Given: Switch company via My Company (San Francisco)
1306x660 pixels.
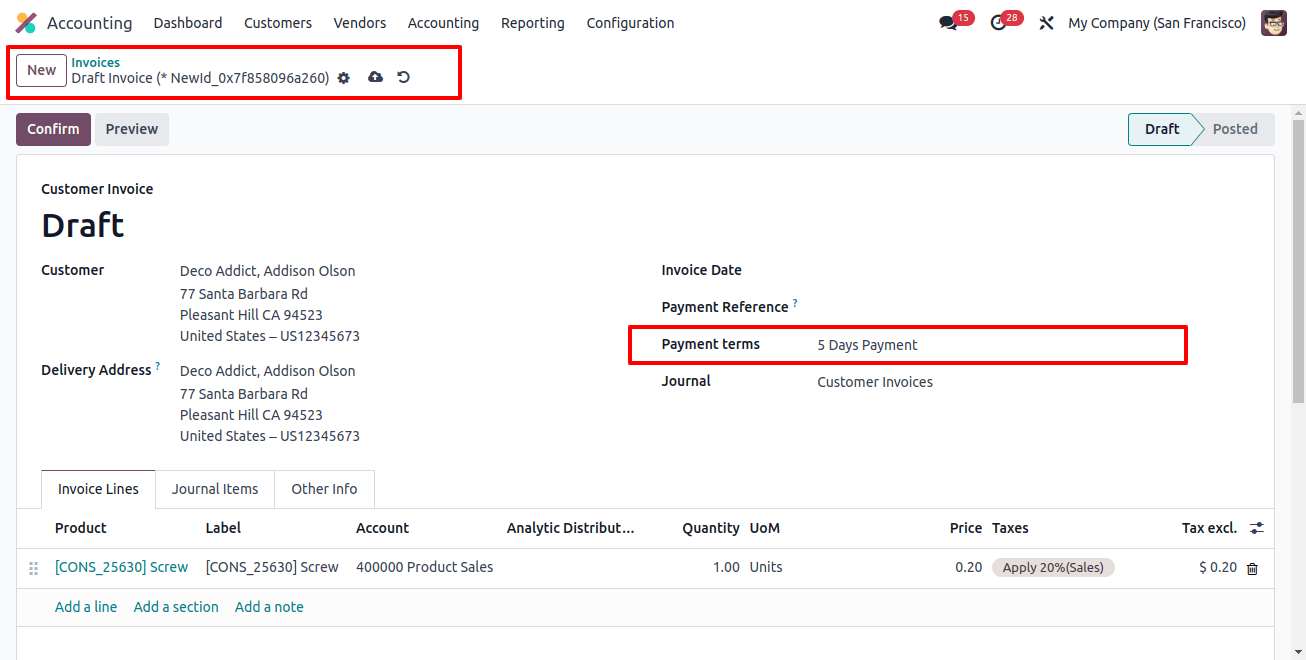Looking at the screenshot, I should [x=1157, y=23].
